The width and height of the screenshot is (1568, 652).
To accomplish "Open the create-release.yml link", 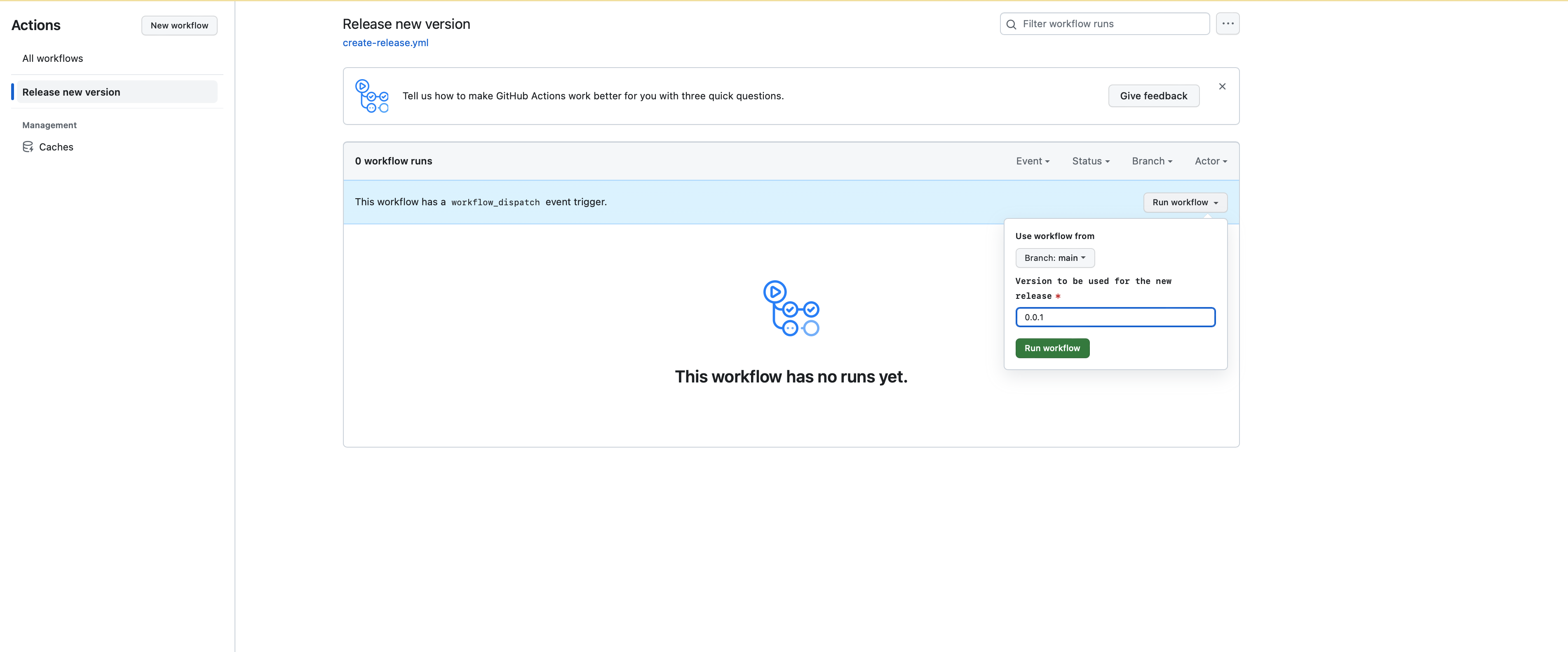I will [x=385, y=42].
